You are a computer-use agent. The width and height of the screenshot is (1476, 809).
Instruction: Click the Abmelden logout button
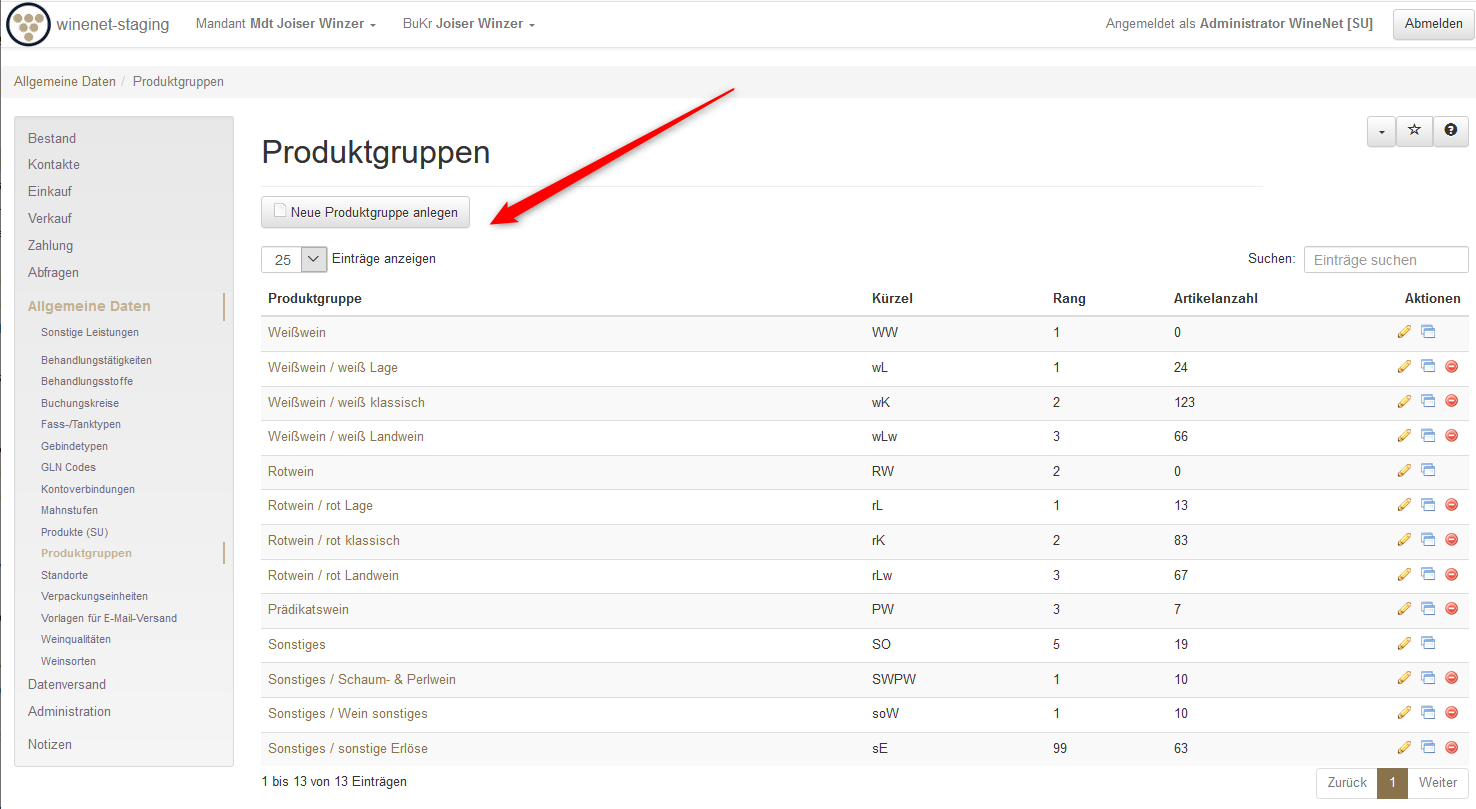1433,24
